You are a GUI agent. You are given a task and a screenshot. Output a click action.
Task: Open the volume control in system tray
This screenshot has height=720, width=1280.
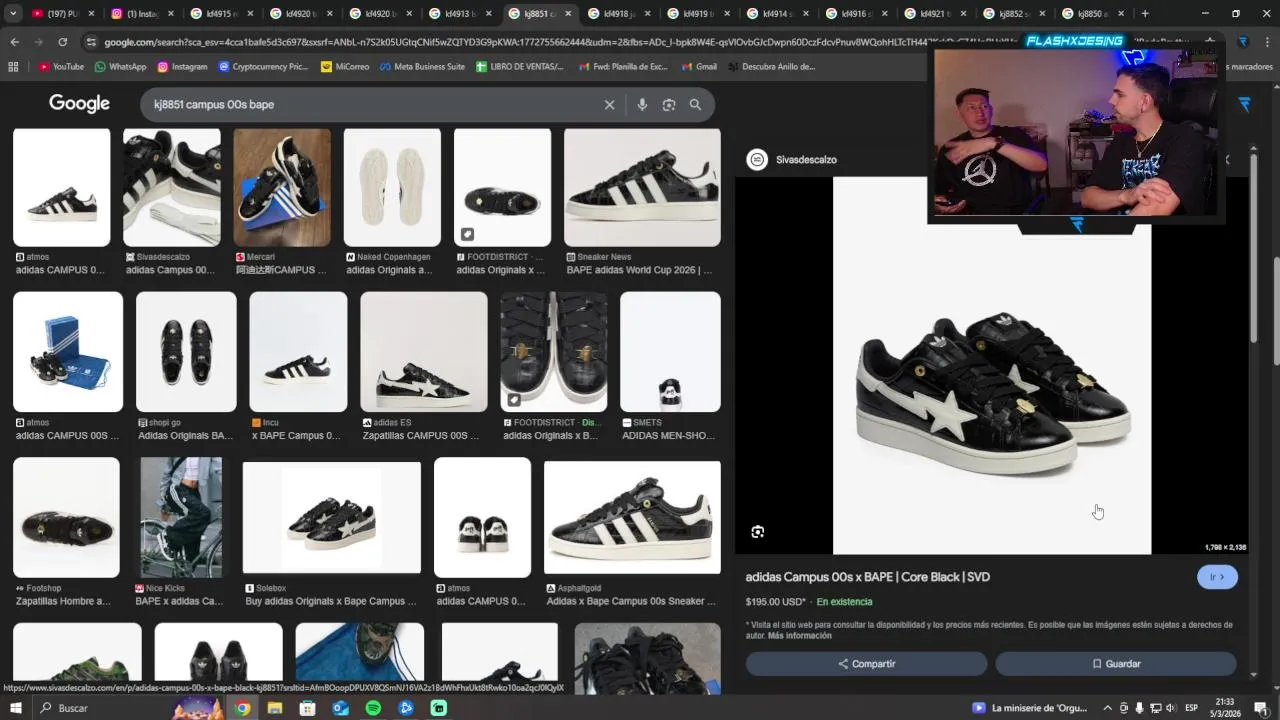[1169, 708]
